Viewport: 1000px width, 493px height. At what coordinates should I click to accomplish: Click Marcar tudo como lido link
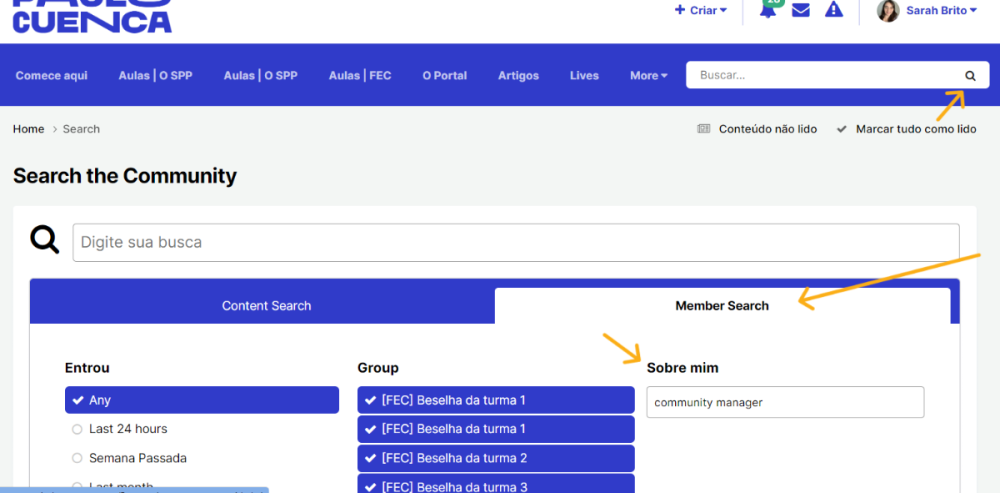pyautogui.click(x=915, y=129)
